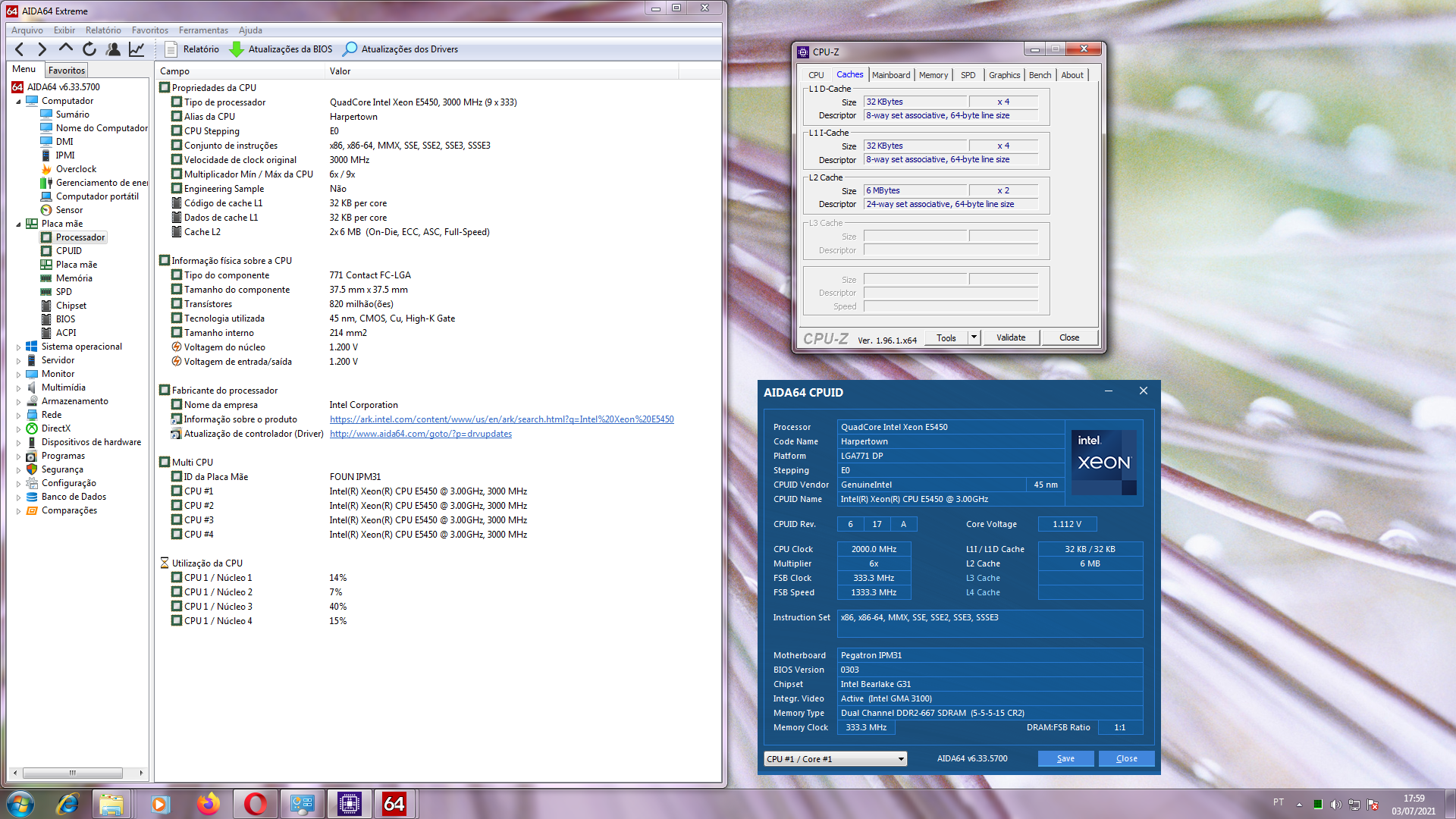Viewport: 1456px width, 819px height.
Task: Open the Ferramentas menu
Action: pos(203,30)
